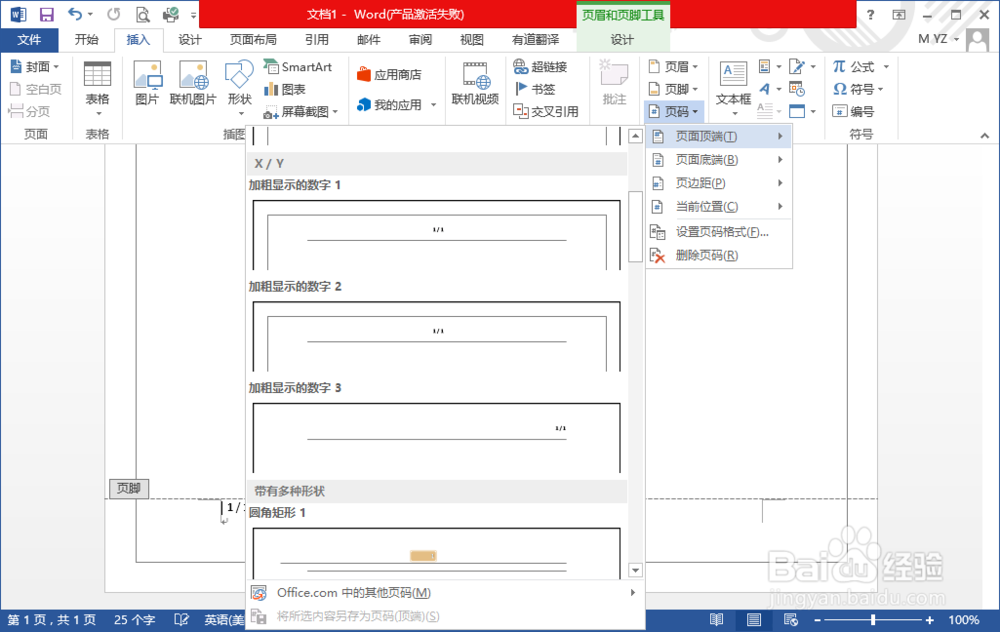This screenshot has width=1000, height=632.
Task: Open the Current Position (当前位置) submenu
Action: click(x=718, y=207)
